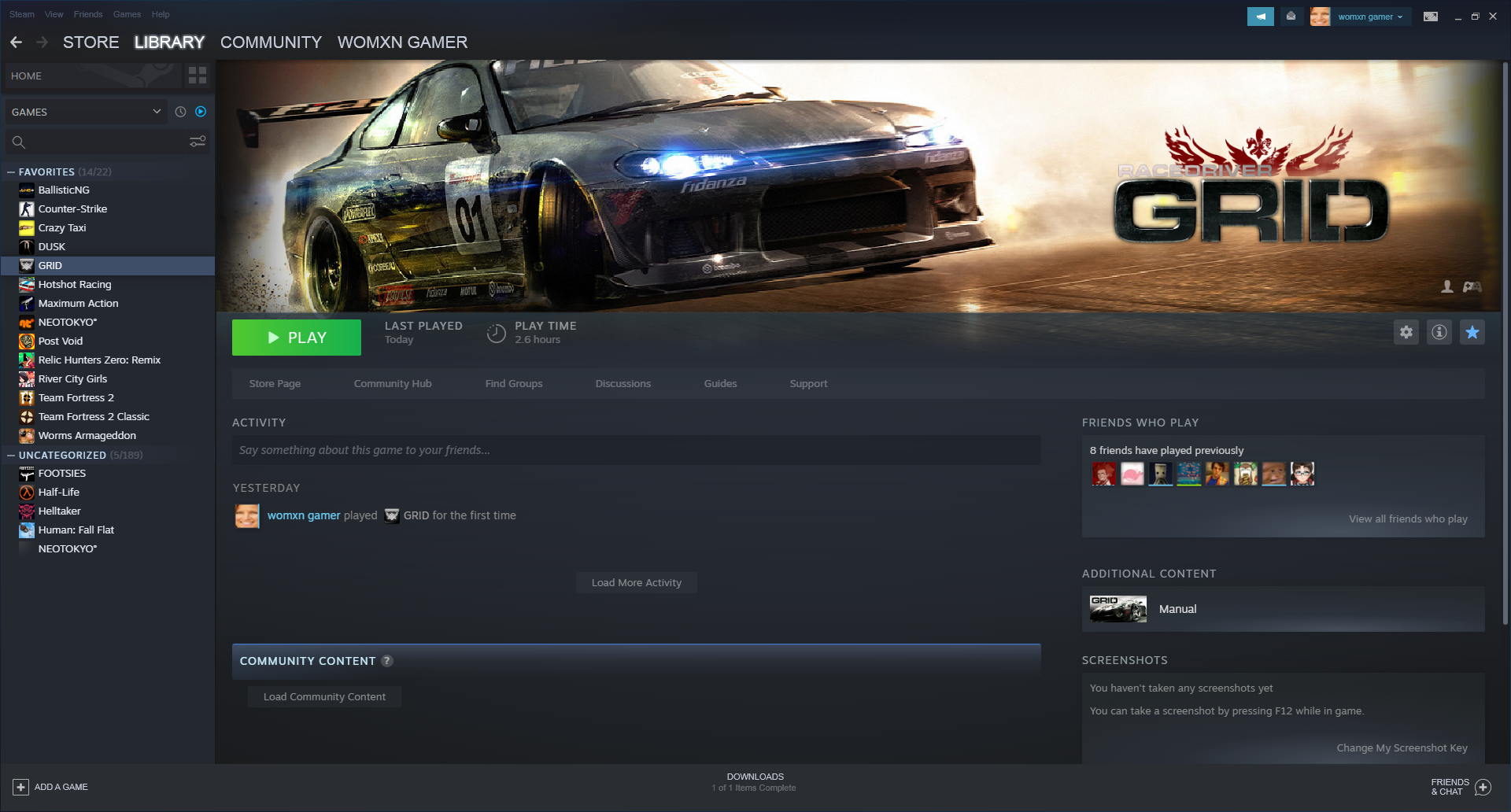Open the game settings gear icon

[1406, 332]
